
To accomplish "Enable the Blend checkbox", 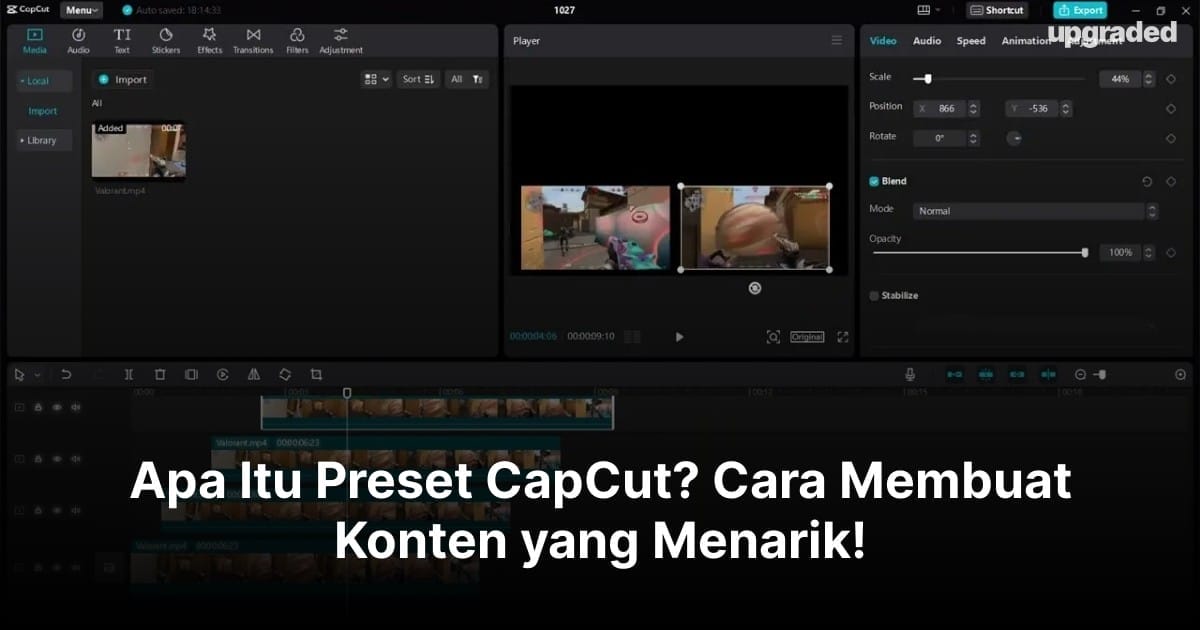I will (873, 181).
